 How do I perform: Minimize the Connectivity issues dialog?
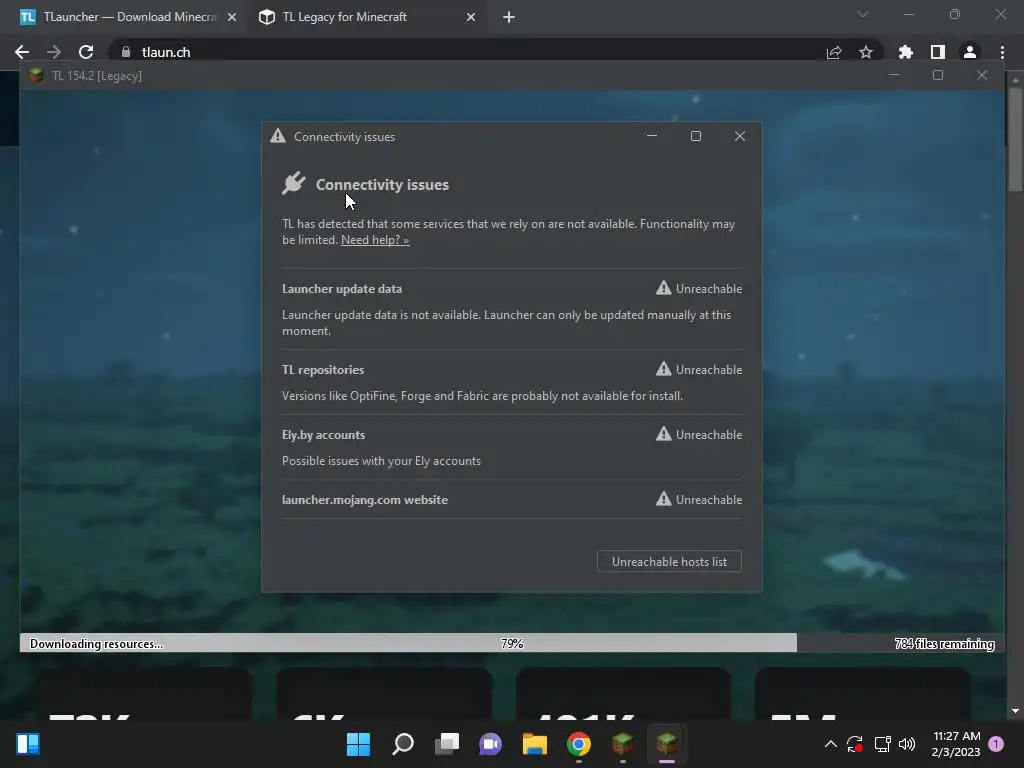pos(652,136)
